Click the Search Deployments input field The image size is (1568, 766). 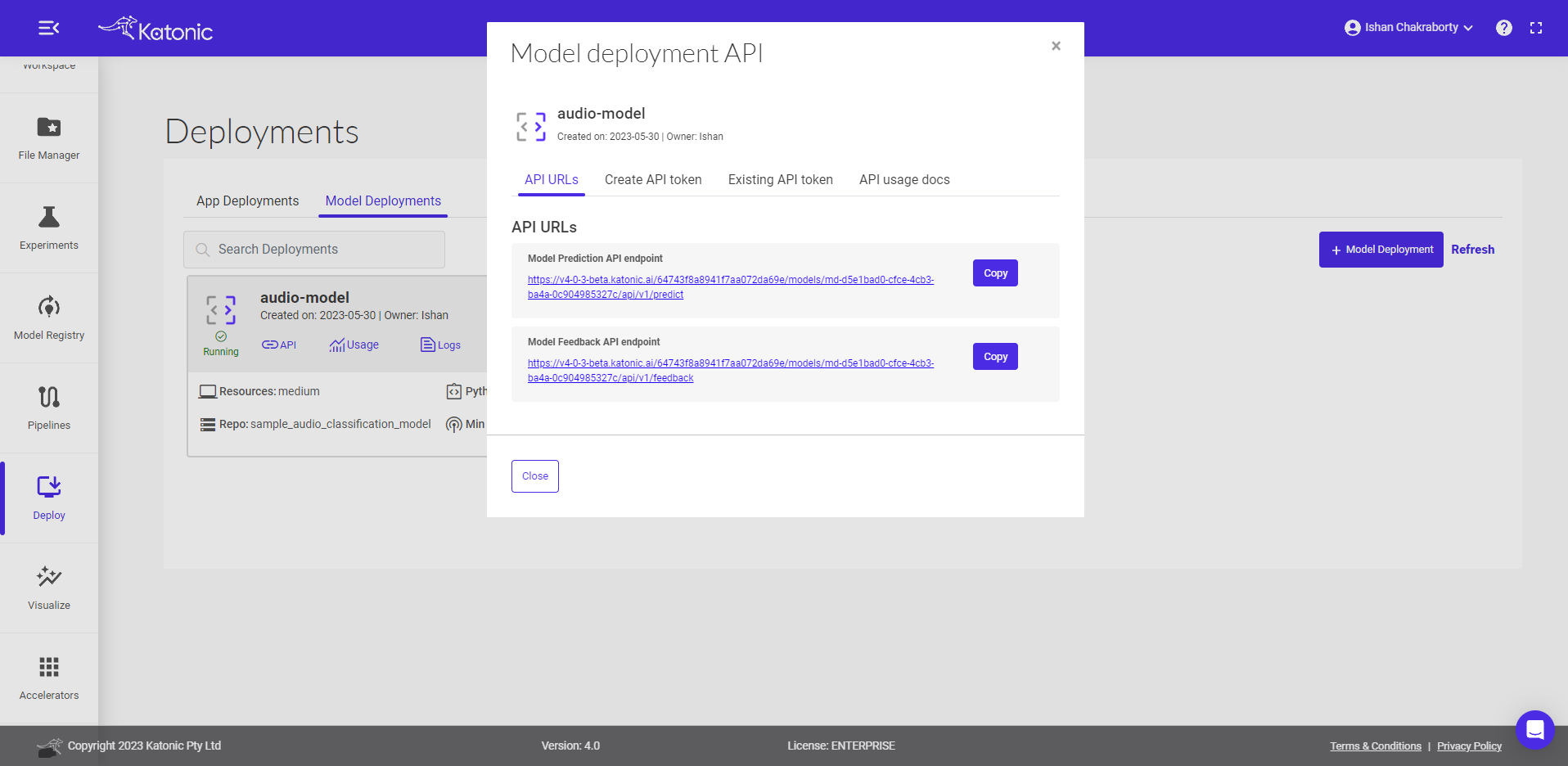pyautogui.click(x=314, y=250)
